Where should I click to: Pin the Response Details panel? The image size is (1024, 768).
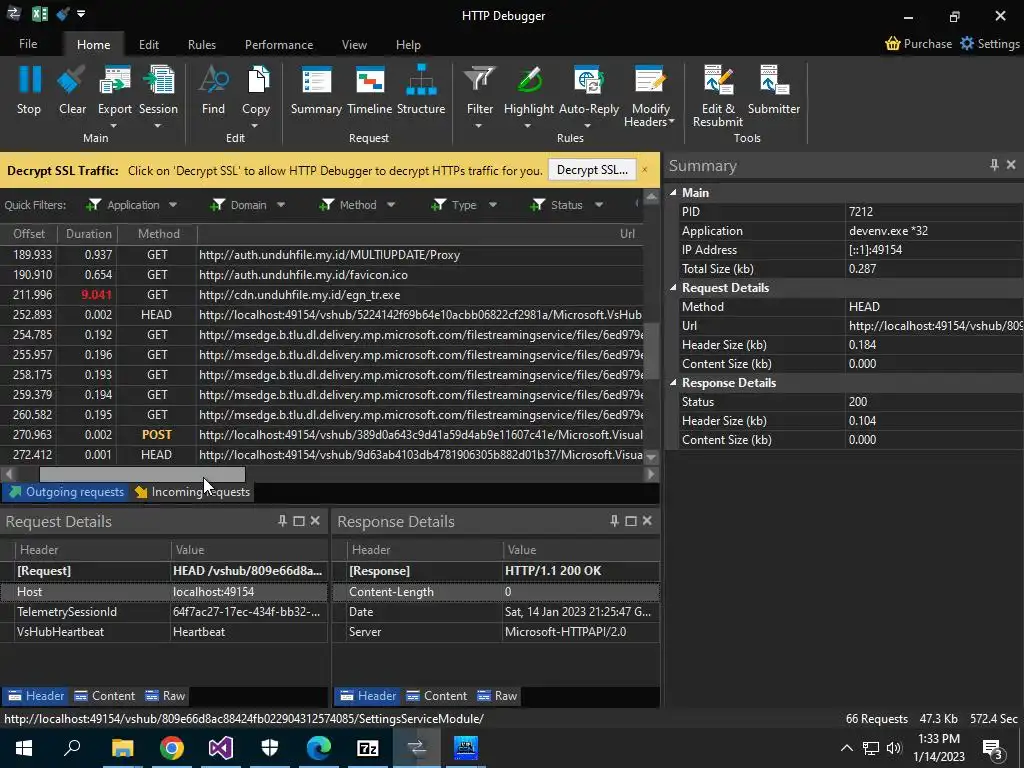tap(614, 521)
